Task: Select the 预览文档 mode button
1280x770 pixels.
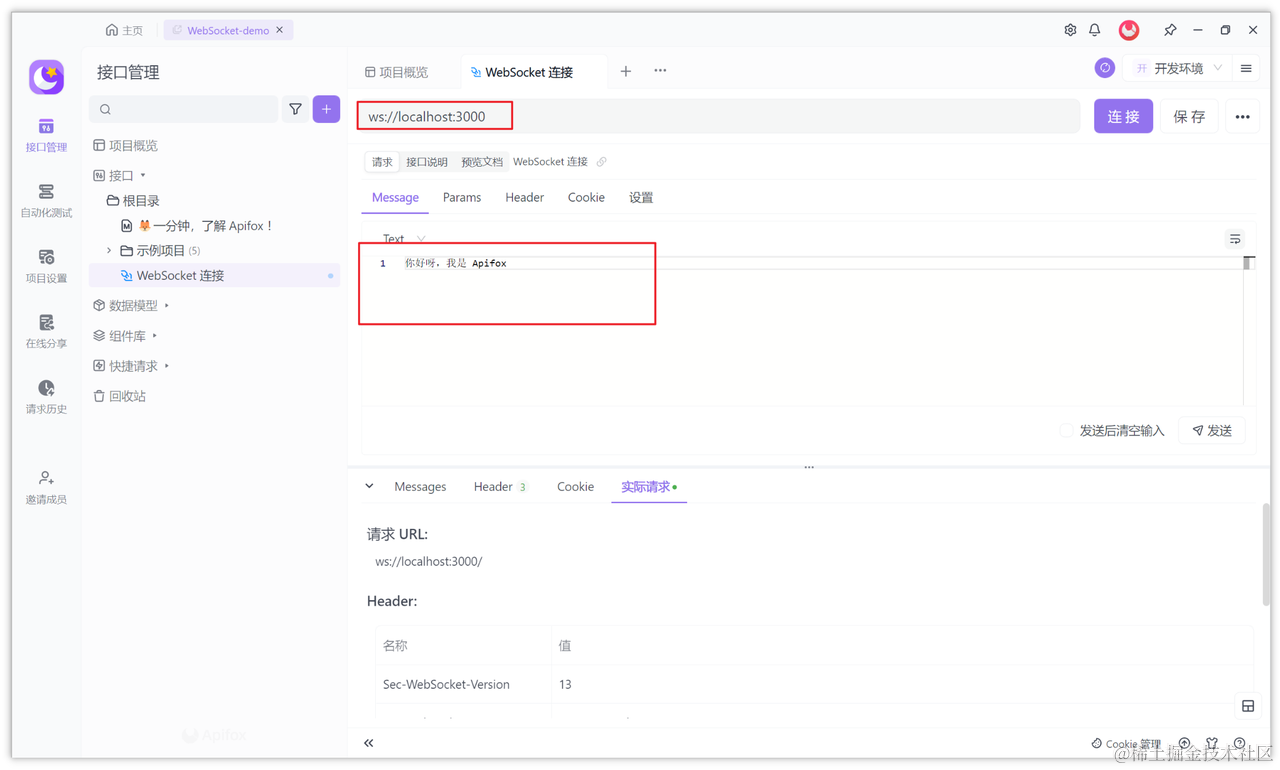Action: [x=482, y=162]
